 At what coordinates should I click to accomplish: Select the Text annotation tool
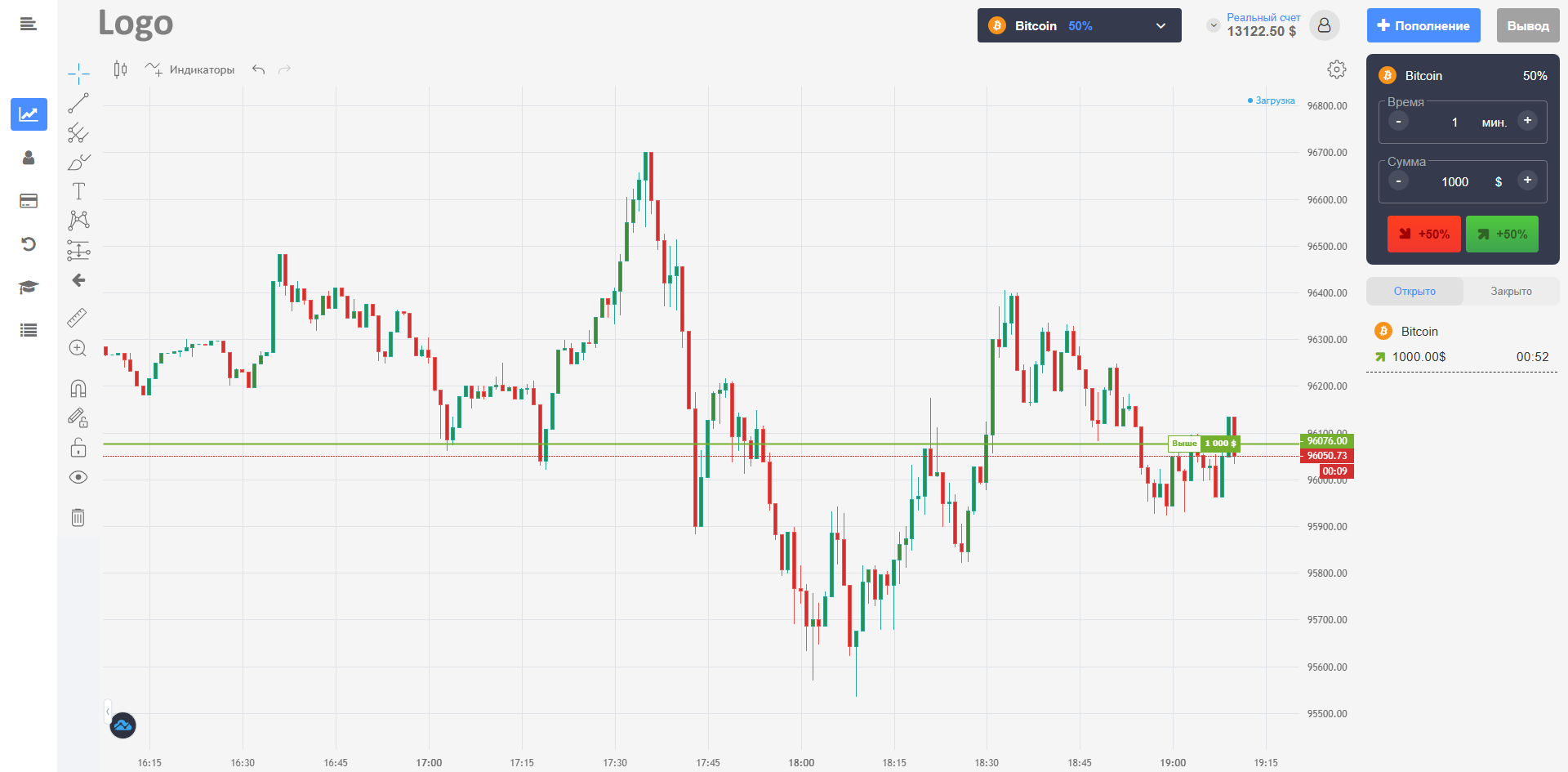click(78, 191)
